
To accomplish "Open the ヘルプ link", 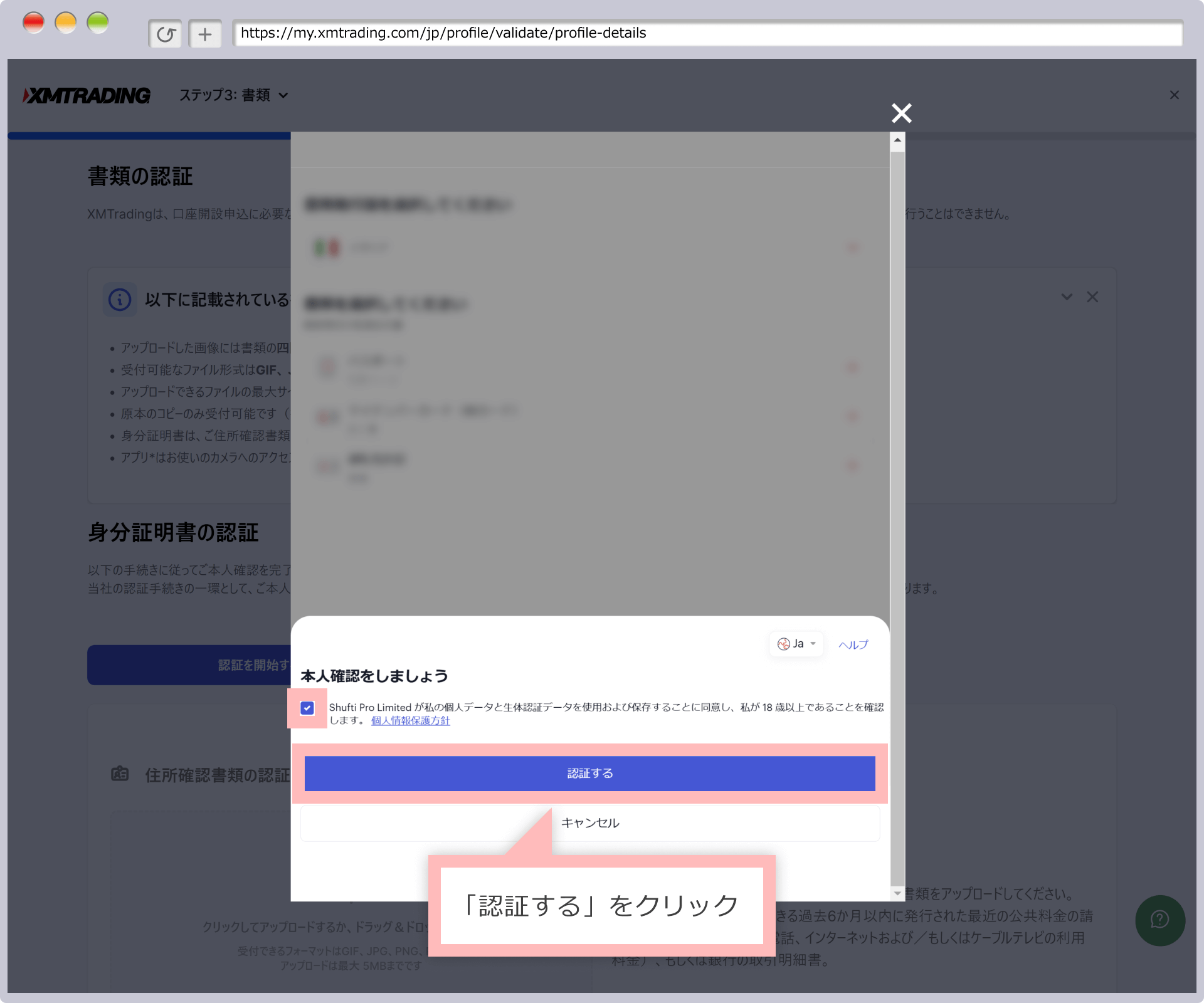I will point(853,644).
